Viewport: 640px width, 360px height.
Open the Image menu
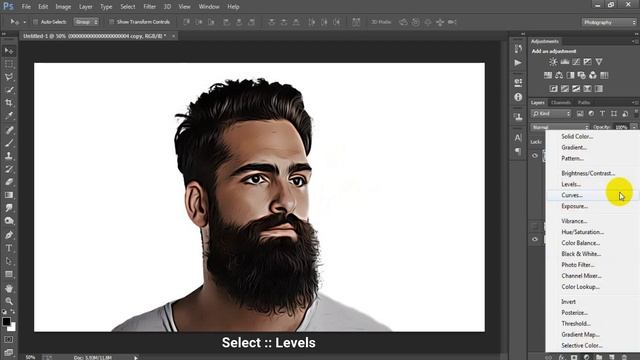63,7
